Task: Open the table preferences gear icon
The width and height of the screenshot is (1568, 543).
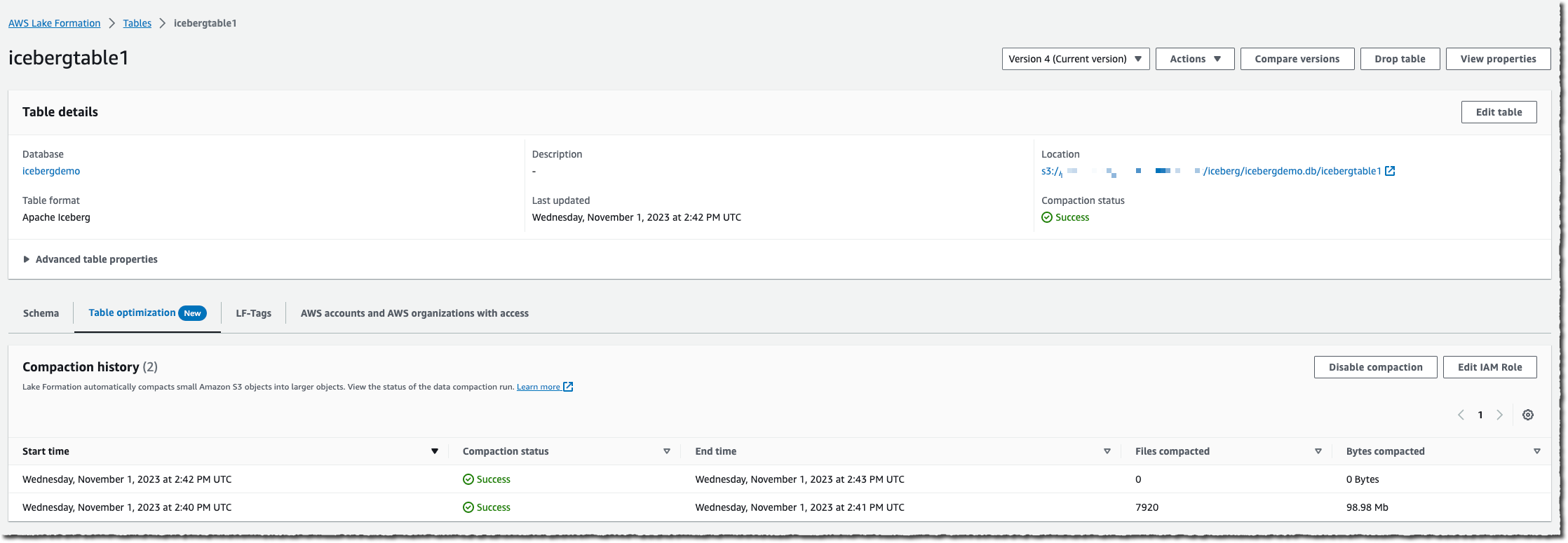Action: (x=1528, y=415)
